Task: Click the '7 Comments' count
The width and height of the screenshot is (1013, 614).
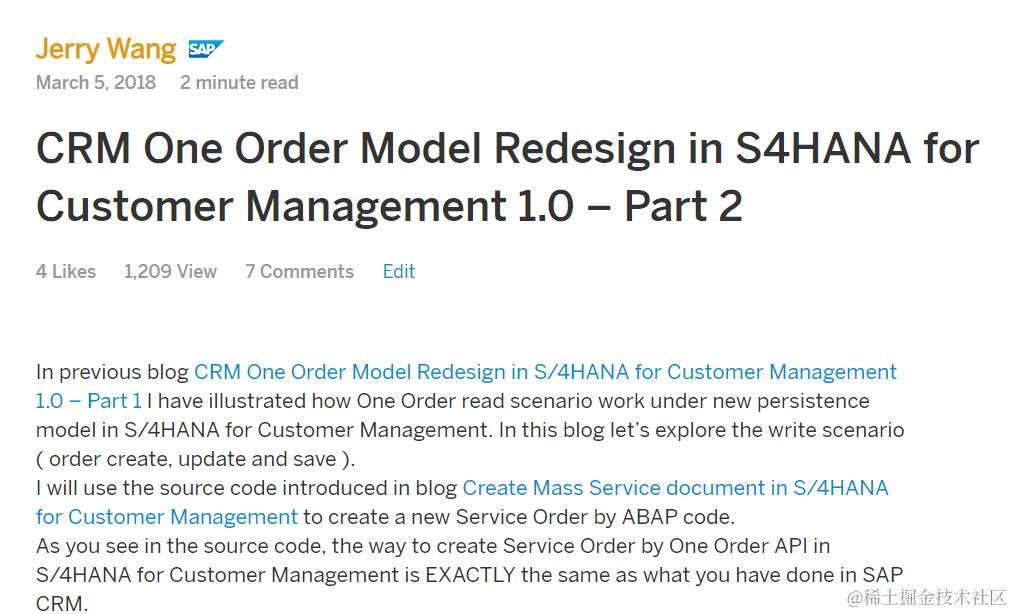Action: point(299,271)
